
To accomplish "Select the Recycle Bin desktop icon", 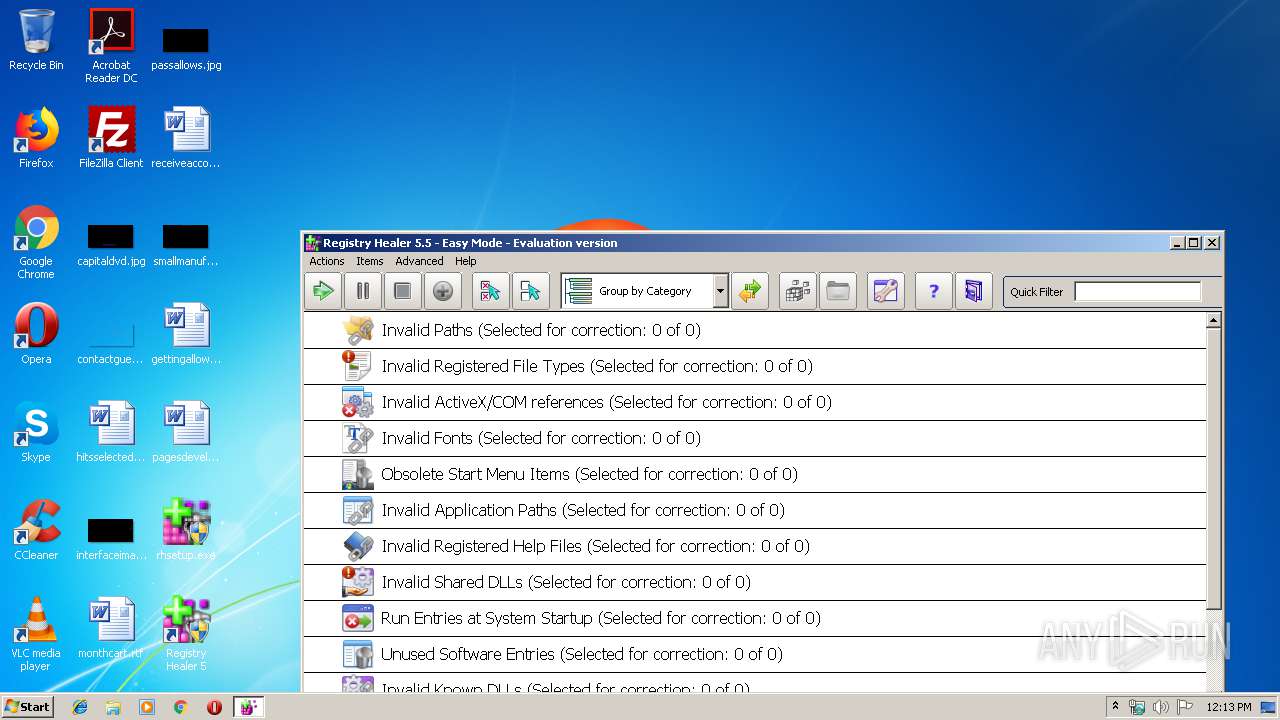I will tap(36, 40).
